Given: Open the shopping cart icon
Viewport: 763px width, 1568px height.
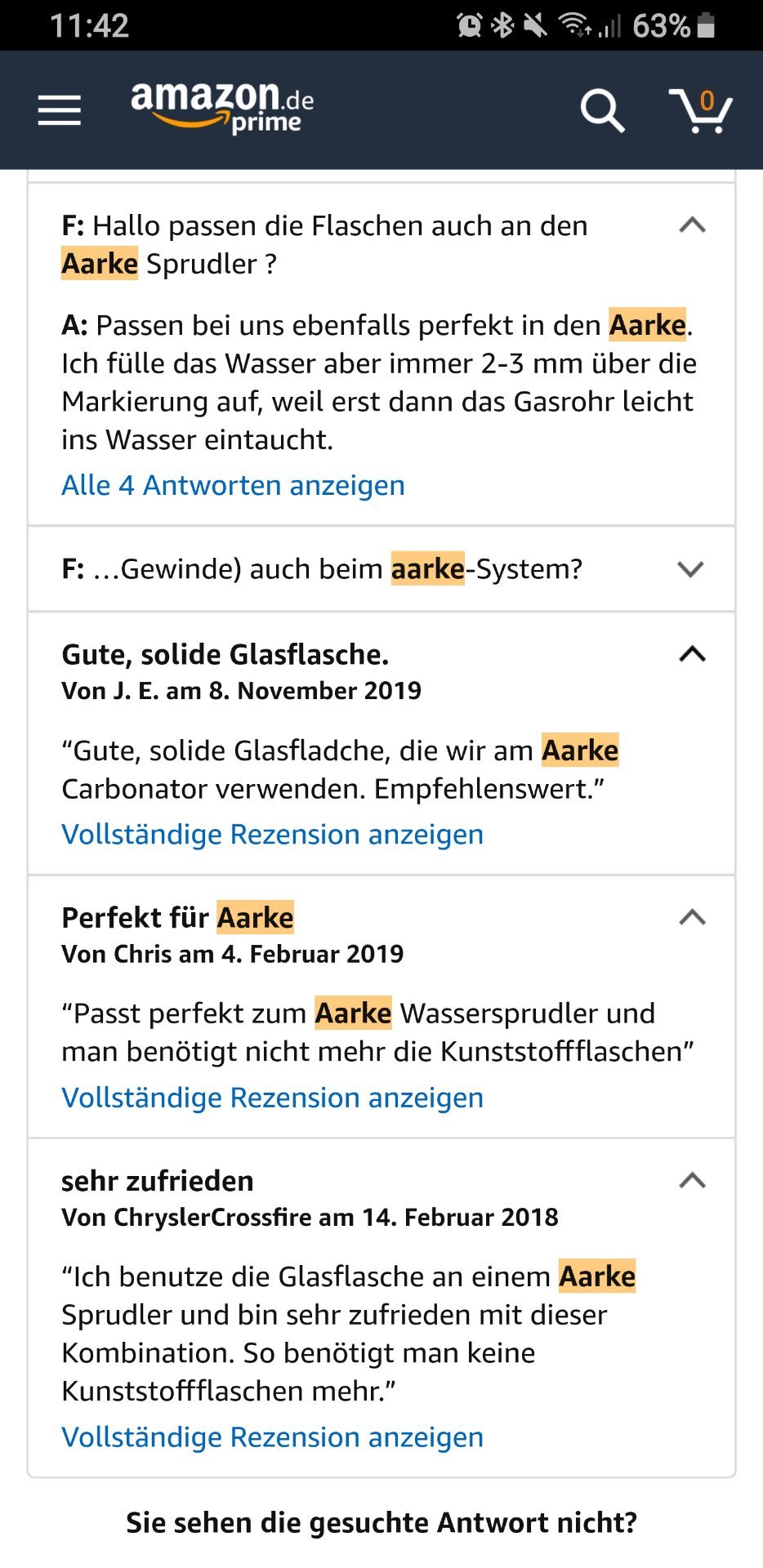Looking at the screenshot, I should [700, 110].
